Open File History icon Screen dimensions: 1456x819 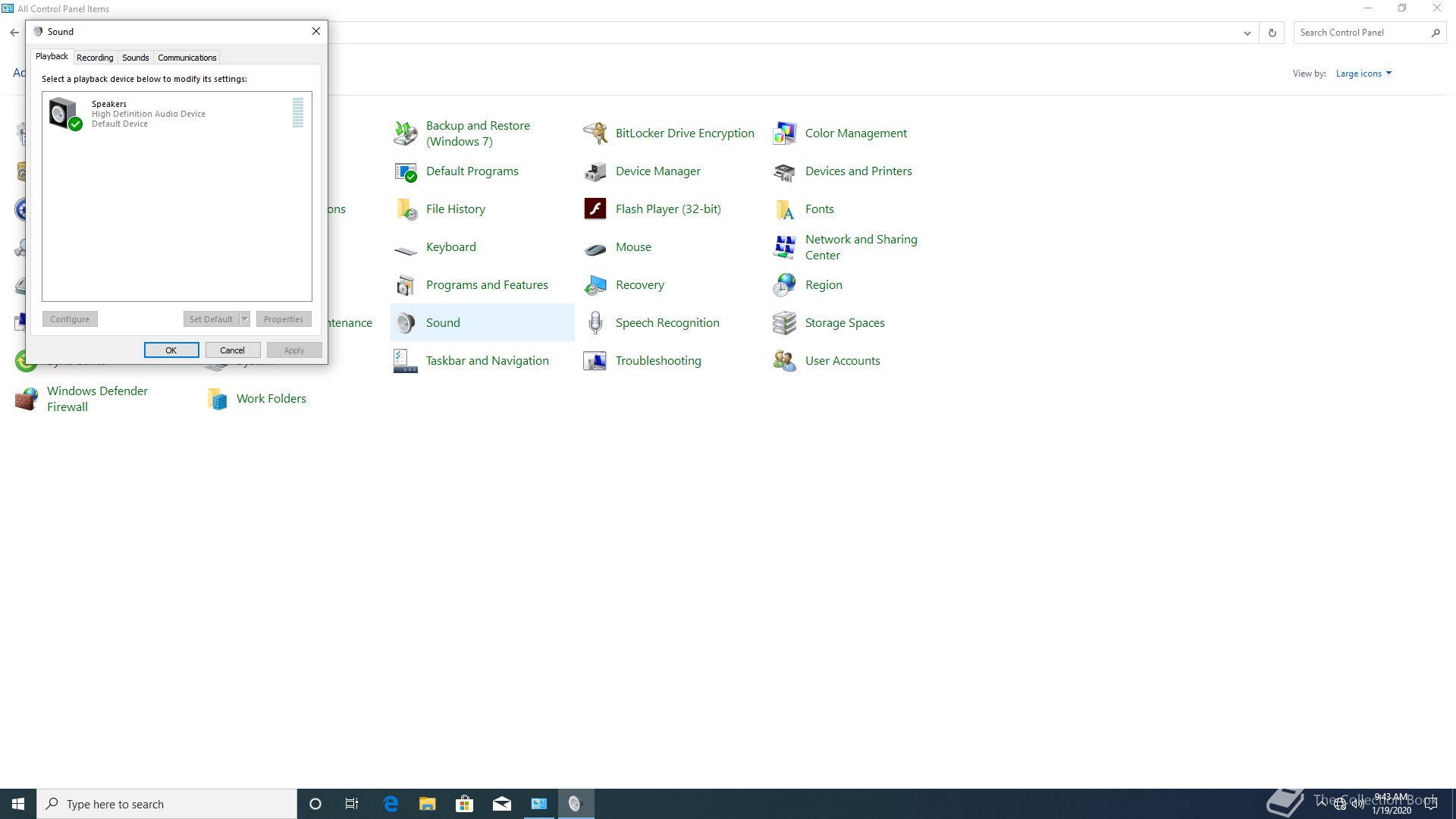406,209
